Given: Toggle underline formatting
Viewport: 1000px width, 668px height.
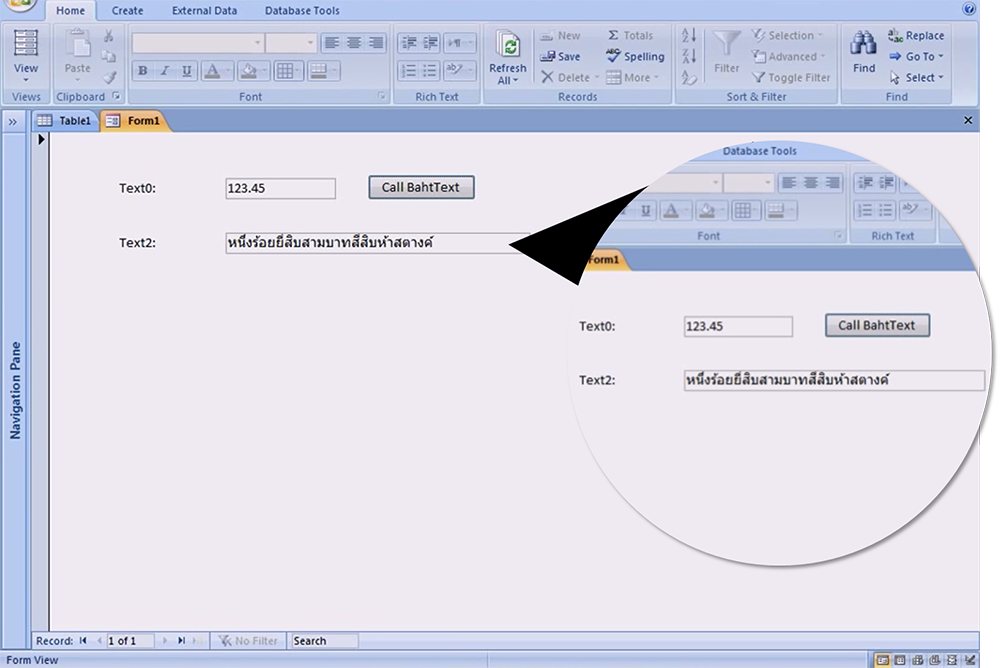Looking at the screenshot, I should point(187,71).
